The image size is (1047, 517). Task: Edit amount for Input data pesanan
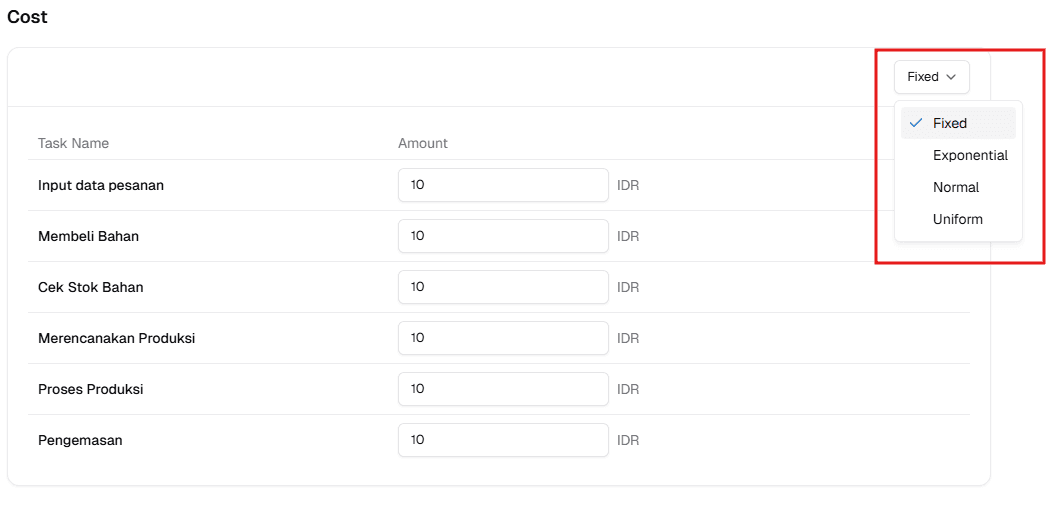(x=503, y=185)
